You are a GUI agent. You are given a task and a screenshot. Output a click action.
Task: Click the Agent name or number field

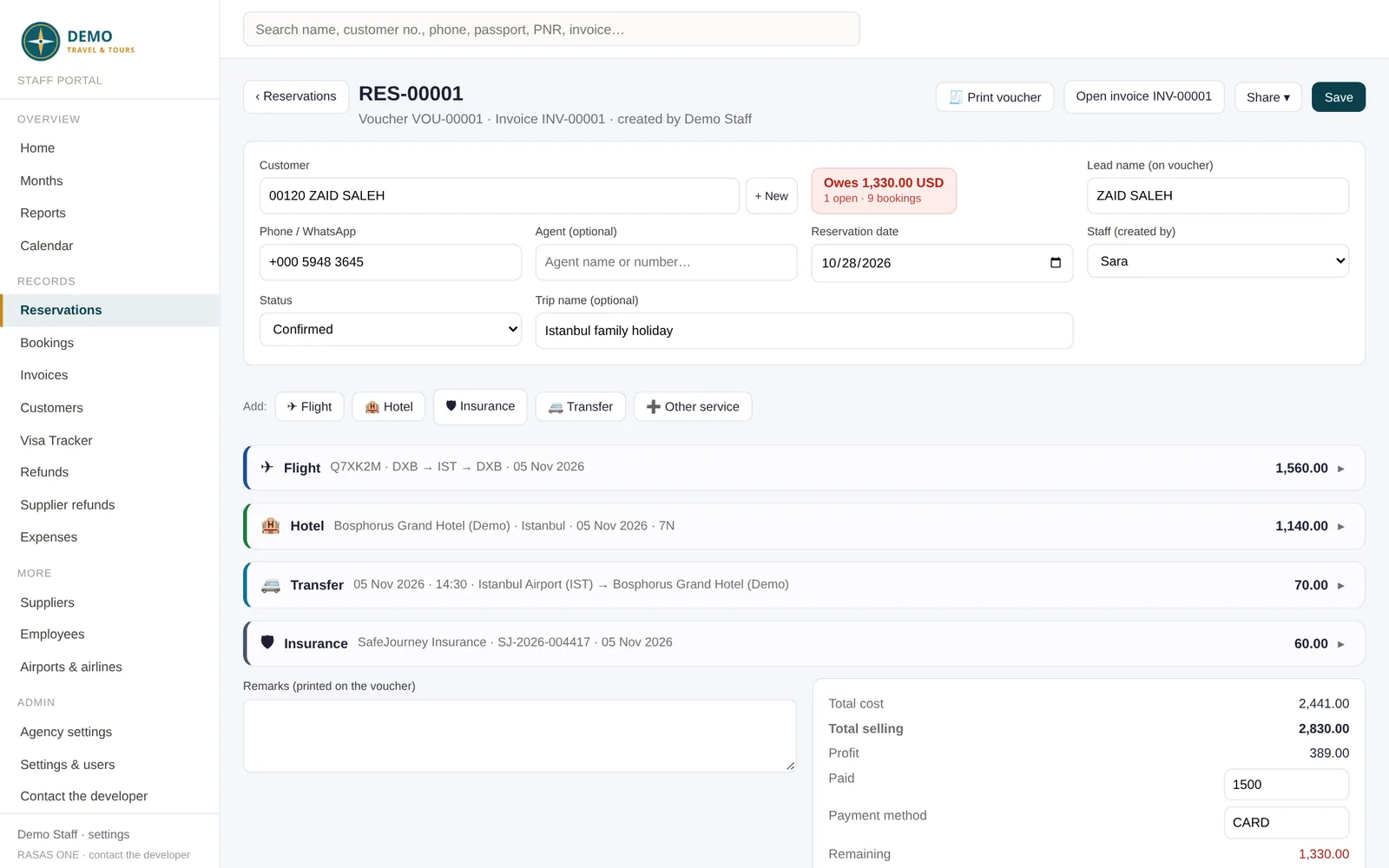coord(666,262)
